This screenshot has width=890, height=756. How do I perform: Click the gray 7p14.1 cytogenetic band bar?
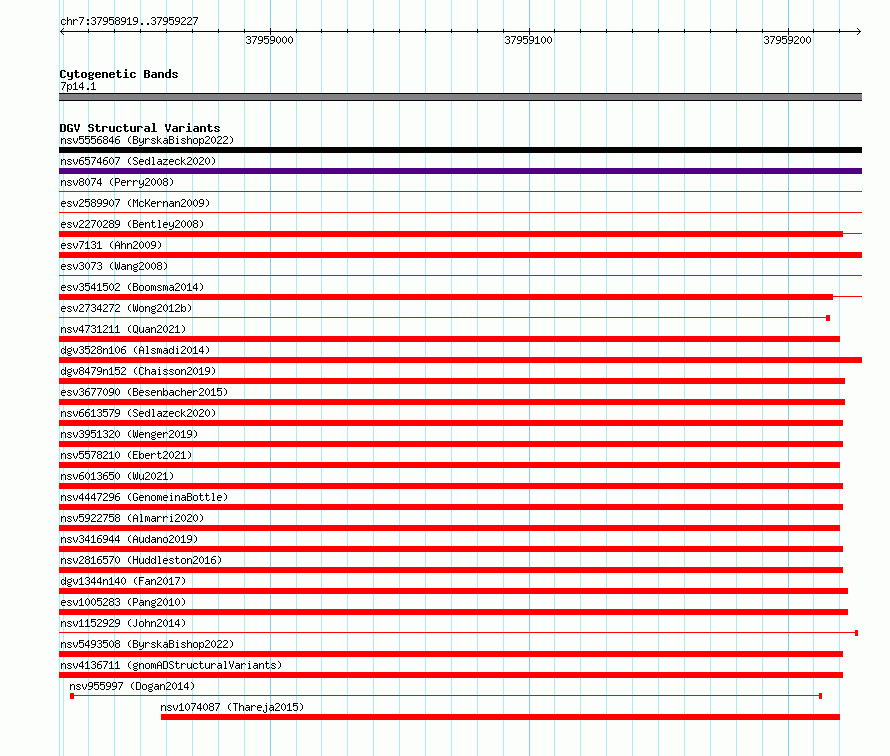[x=460, y=97]
